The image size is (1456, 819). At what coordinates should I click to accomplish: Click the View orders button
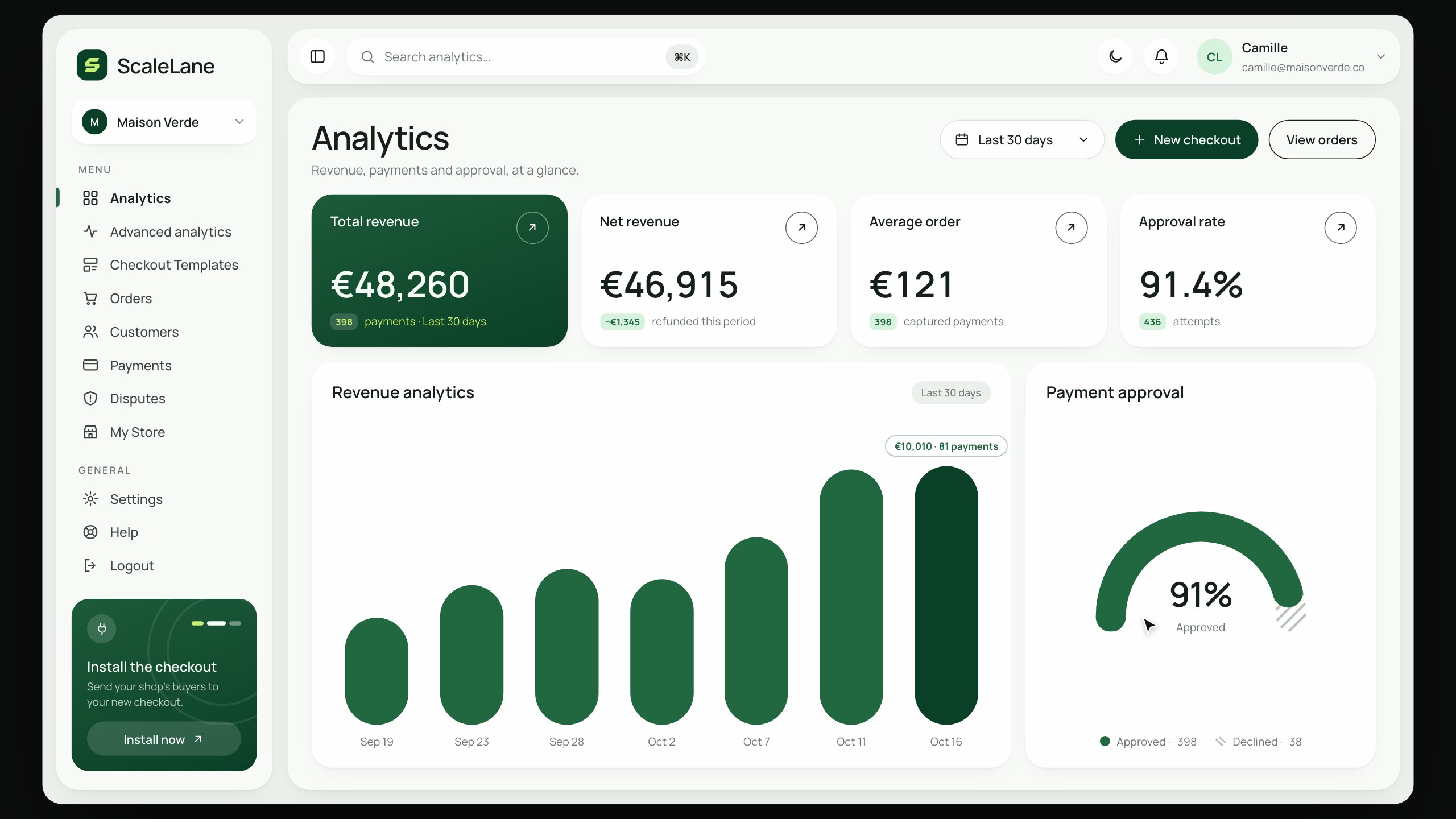(x=1322, y=139)
